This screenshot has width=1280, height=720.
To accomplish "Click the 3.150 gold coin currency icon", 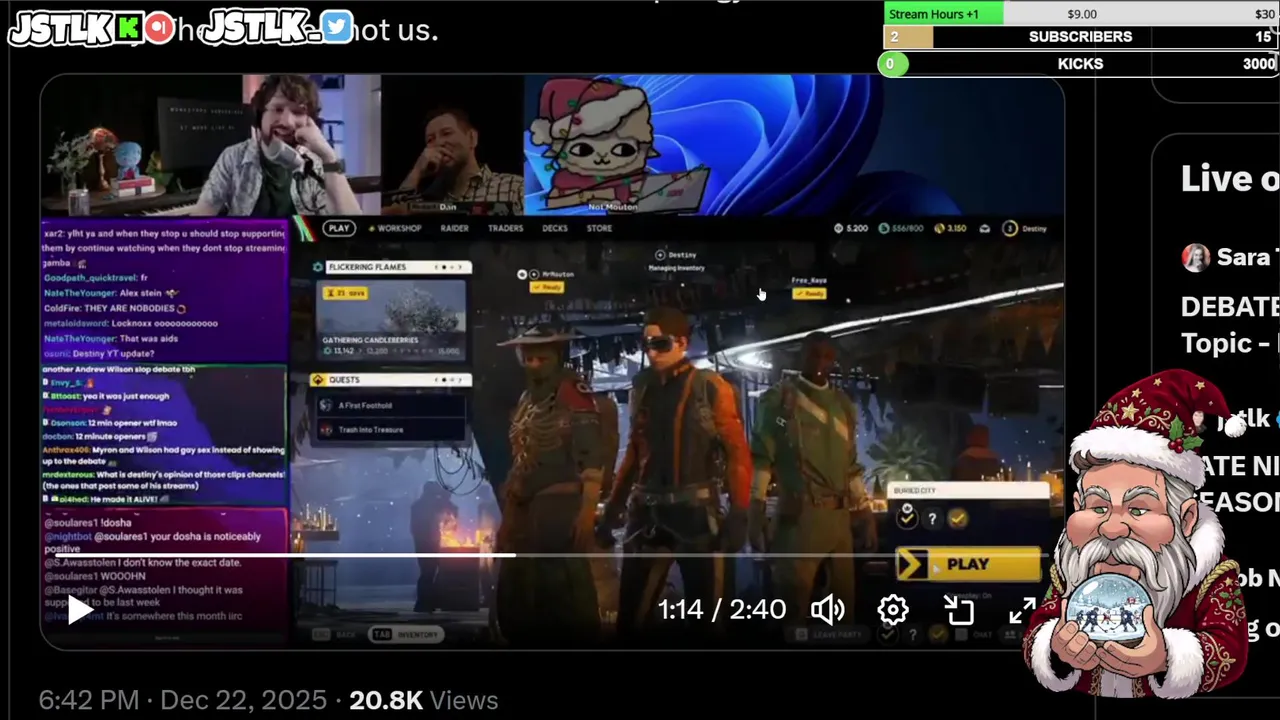I will tap(940, 229).
